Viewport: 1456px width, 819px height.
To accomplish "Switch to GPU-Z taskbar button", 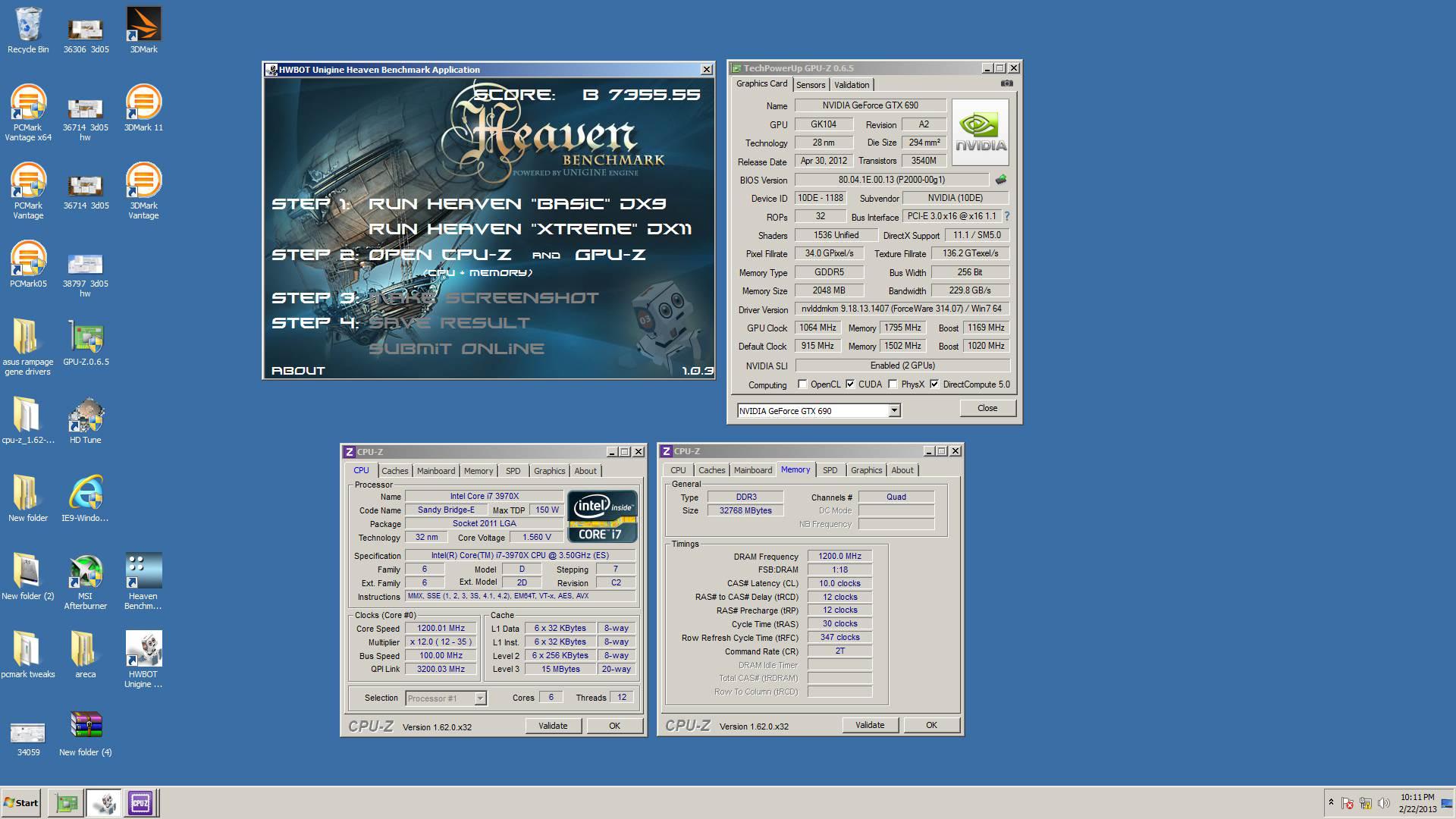I will pos(67,803).
